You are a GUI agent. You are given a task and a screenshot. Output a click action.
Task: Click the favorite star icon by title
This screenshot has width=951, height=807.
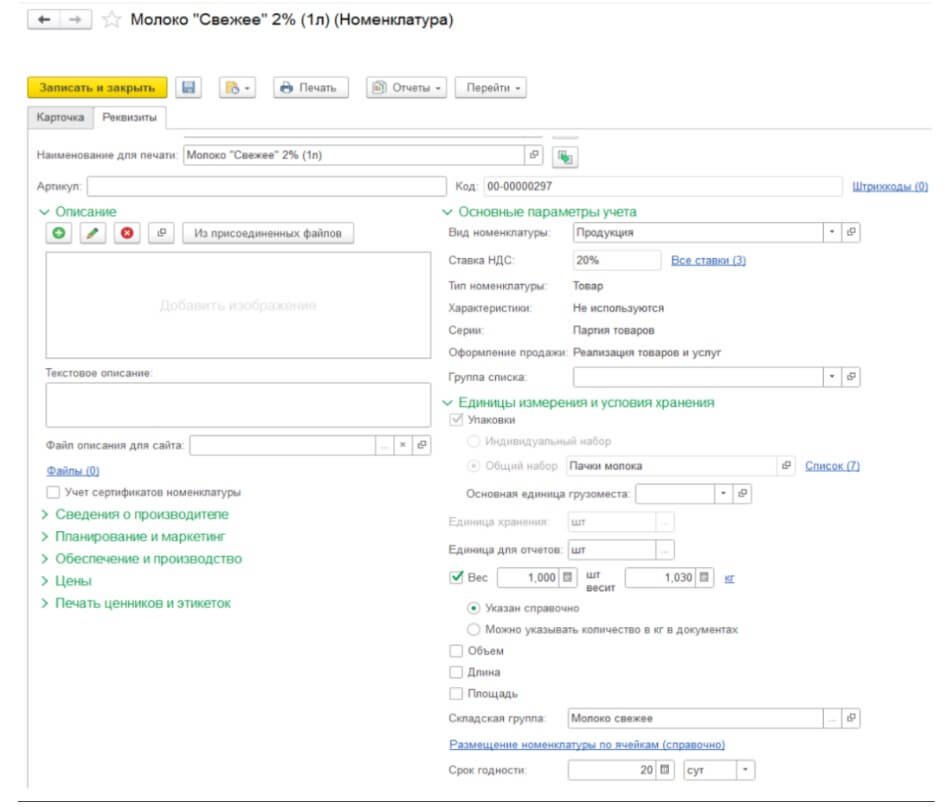[112, 21]
